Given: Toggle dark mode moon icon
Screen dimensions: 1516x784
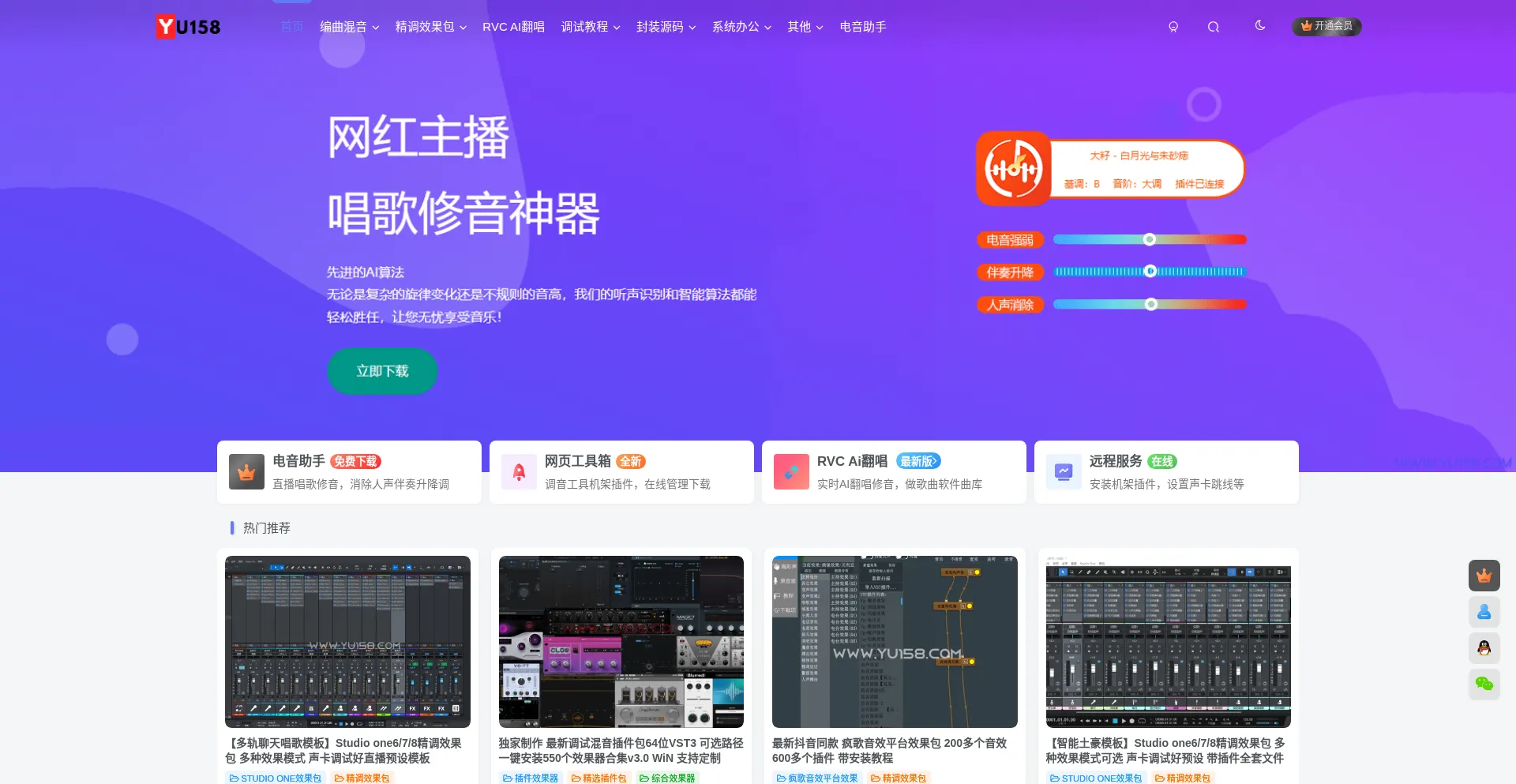Looking at the screenshot, I should (1260, 25).
